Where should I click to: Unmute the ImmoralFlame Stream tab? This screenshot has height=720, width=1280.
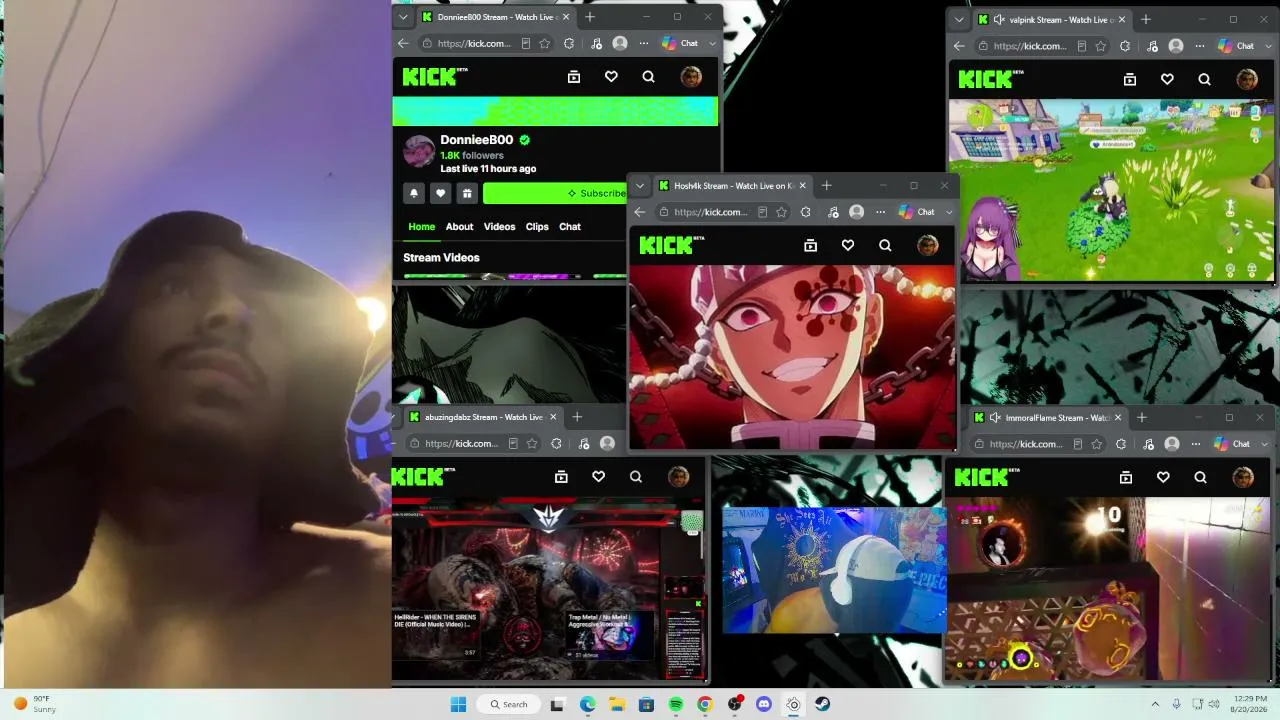point(994,417)
